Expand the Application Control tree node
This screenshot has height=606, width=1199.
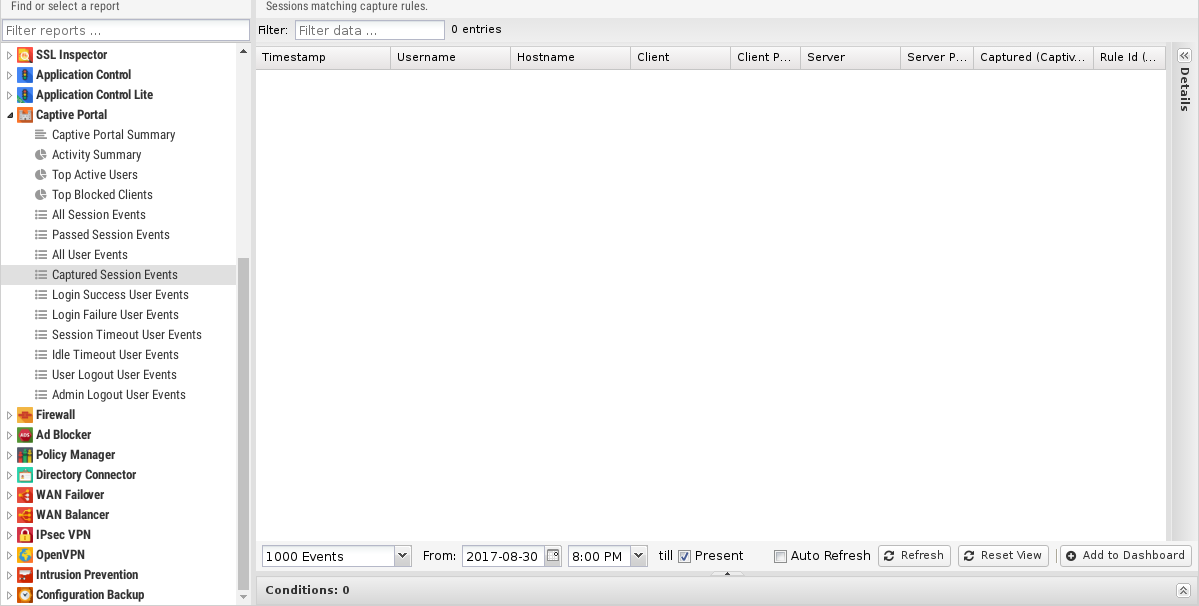pos(9,75)
